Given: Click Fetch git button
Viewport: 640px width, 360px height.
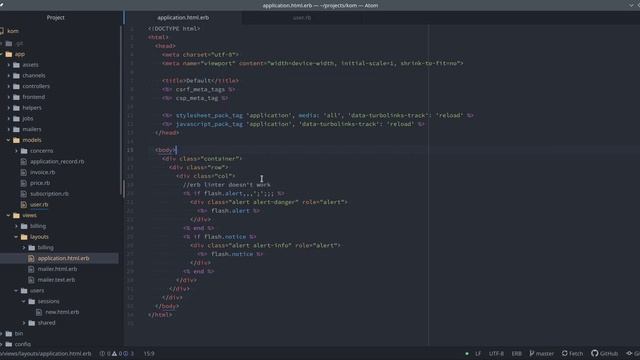Looking at the screenshot, I should pos(572,353).
